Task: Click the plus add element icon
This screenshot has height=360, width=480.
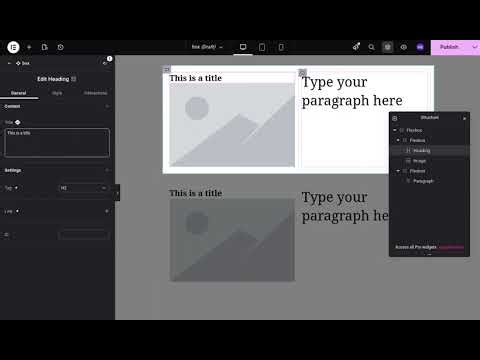Action: [x=29, y=47]
